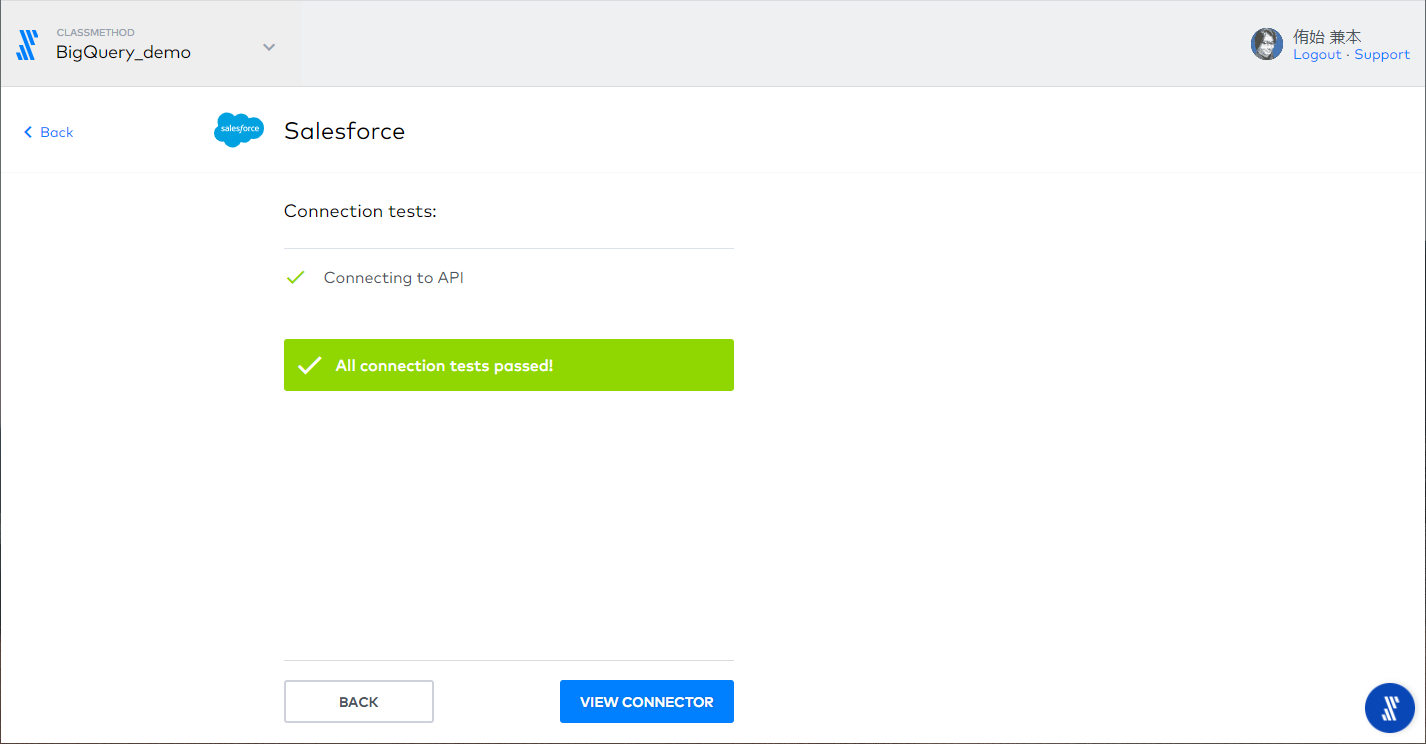
Task: Select the Salesforce page title
Action: 344,130
